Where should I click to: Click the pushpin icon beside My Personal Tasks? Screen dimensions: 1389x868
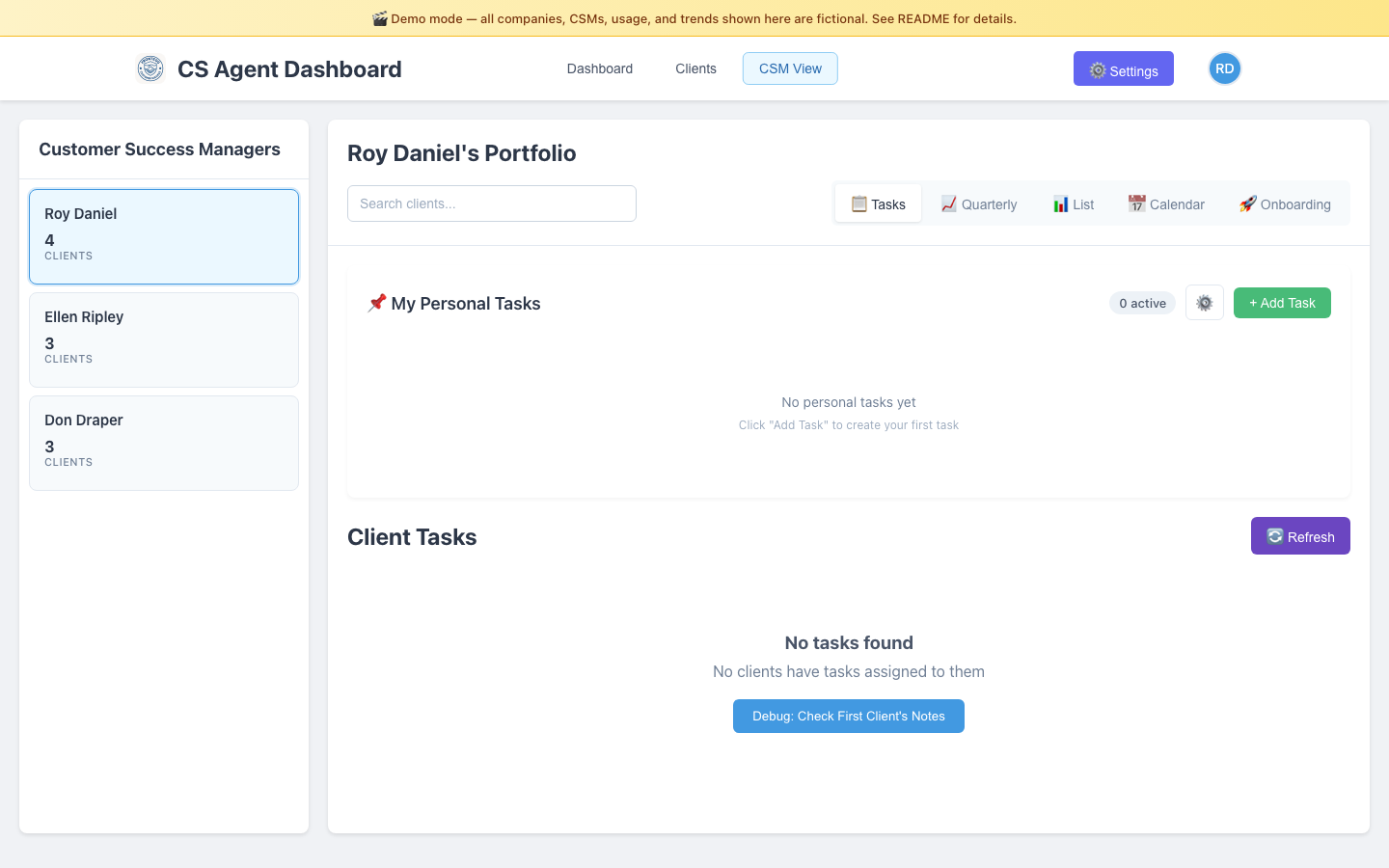(376, 303)
